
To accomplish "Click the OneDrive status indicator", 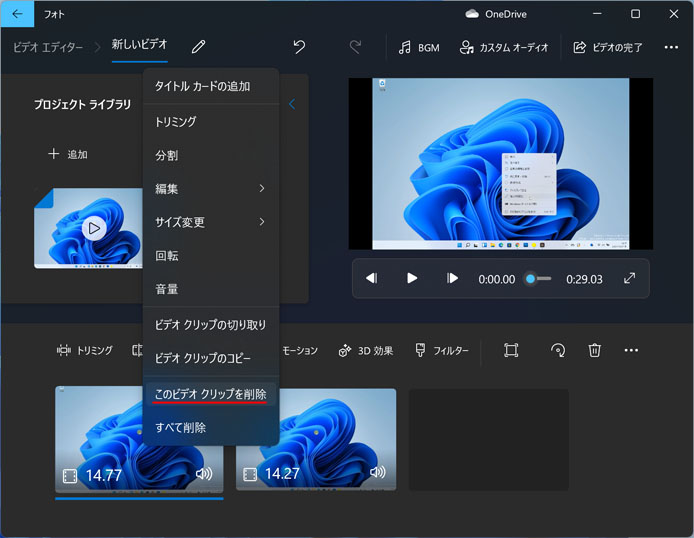I will pos(496,14).
